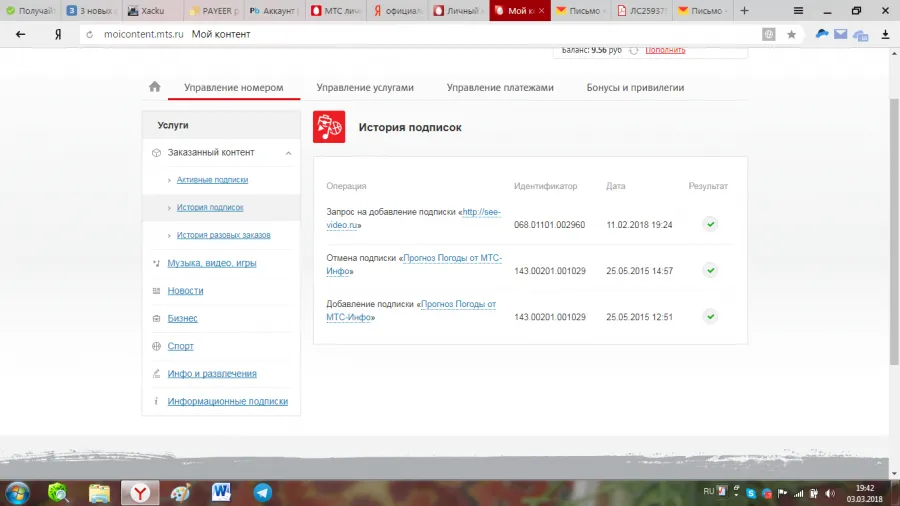
Task: Open Прогноз Погоды link in Отмена подписки row
Action: click(414, 264)
